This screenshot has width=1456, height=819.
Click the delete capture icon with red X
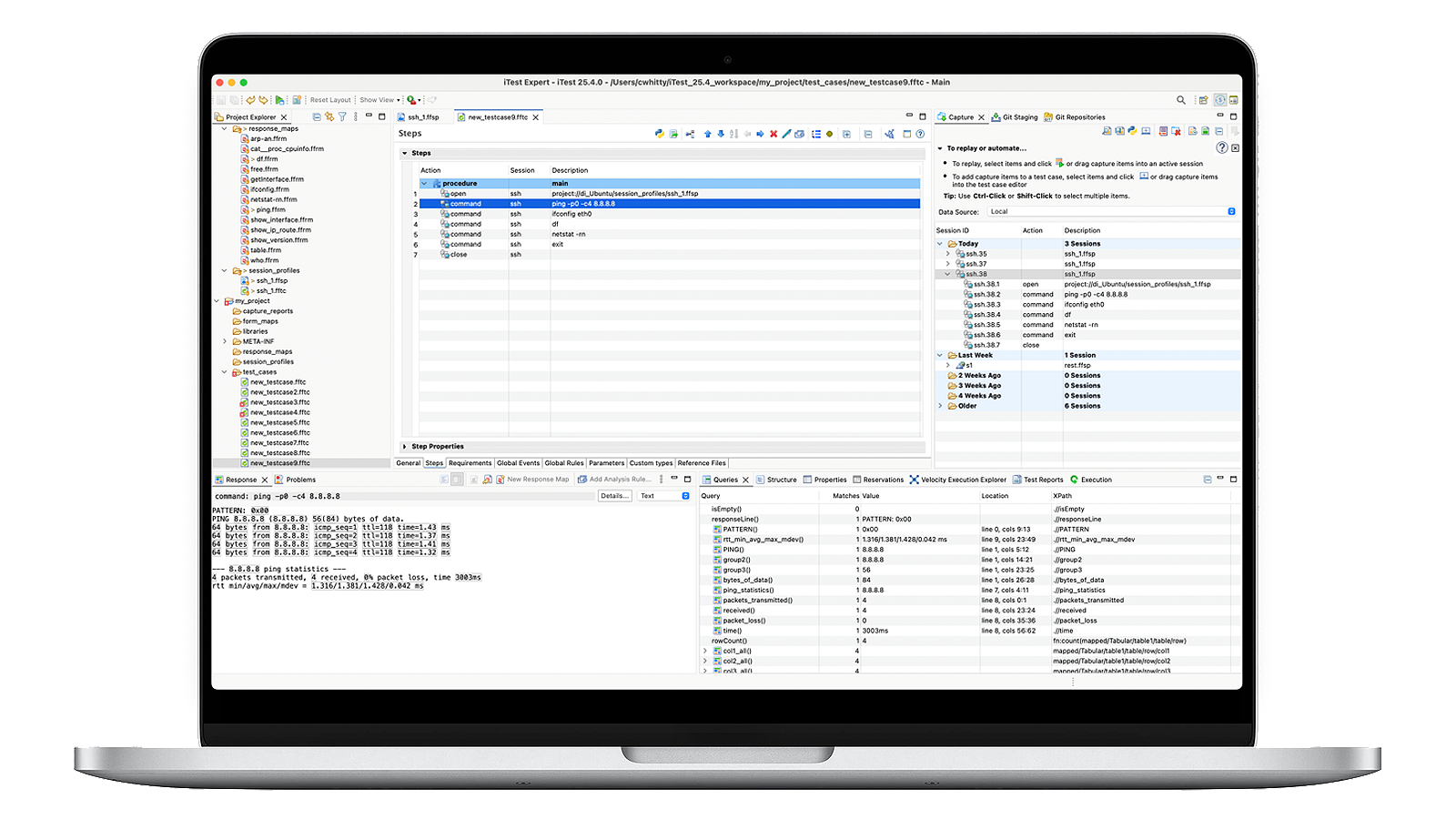coord(1176,131)
